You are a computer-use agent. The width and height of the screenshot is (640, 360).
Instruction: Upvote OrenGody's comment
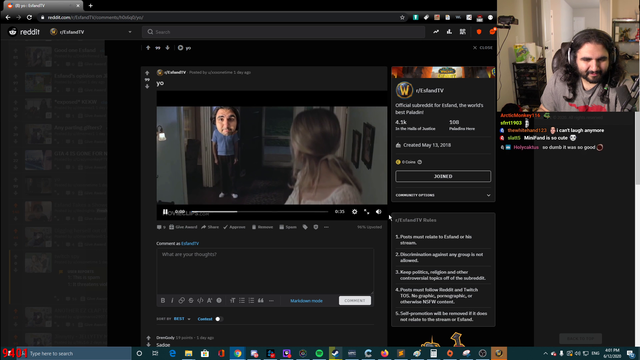pyautogui.click(x=149, y=338)
